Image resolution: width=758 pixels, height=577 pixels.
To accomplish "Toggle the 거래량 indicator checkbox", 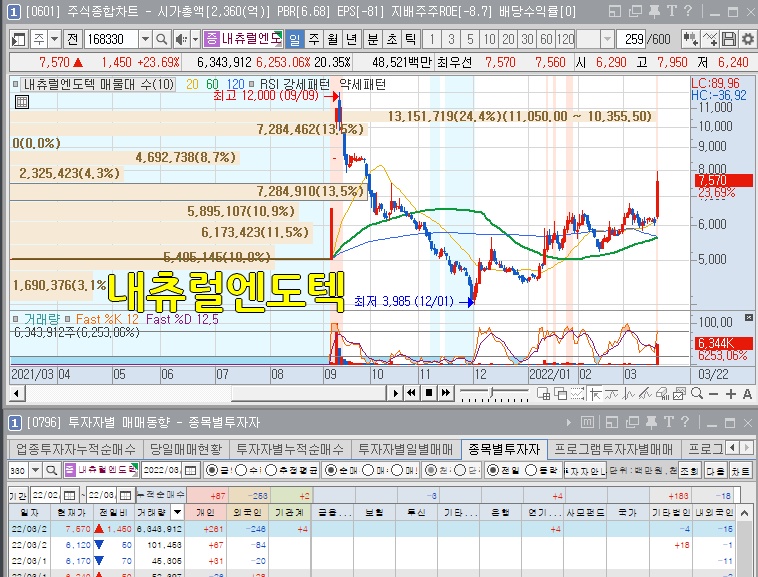I will click(x=16, y=319).
